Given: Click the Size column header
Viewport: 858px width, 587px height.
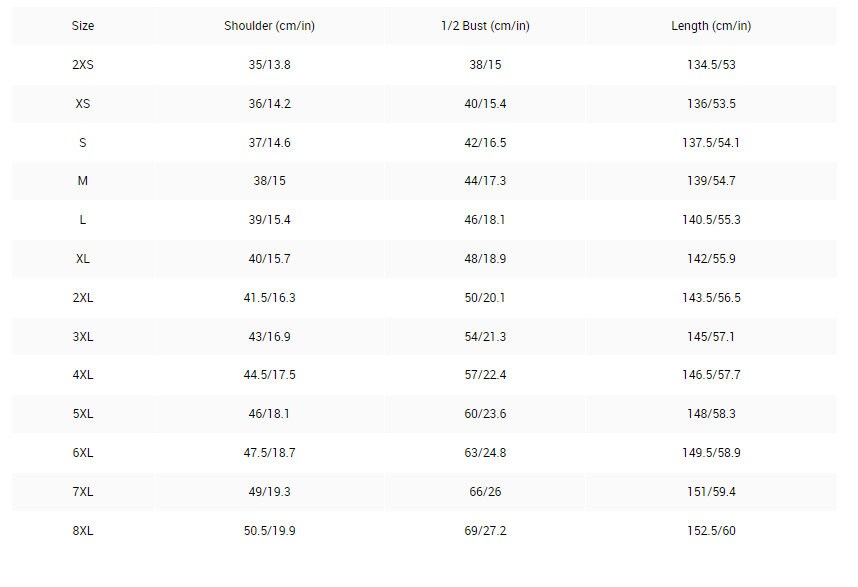Looking at the screenshot, I should pyautogui.click(x=83, y=26).
